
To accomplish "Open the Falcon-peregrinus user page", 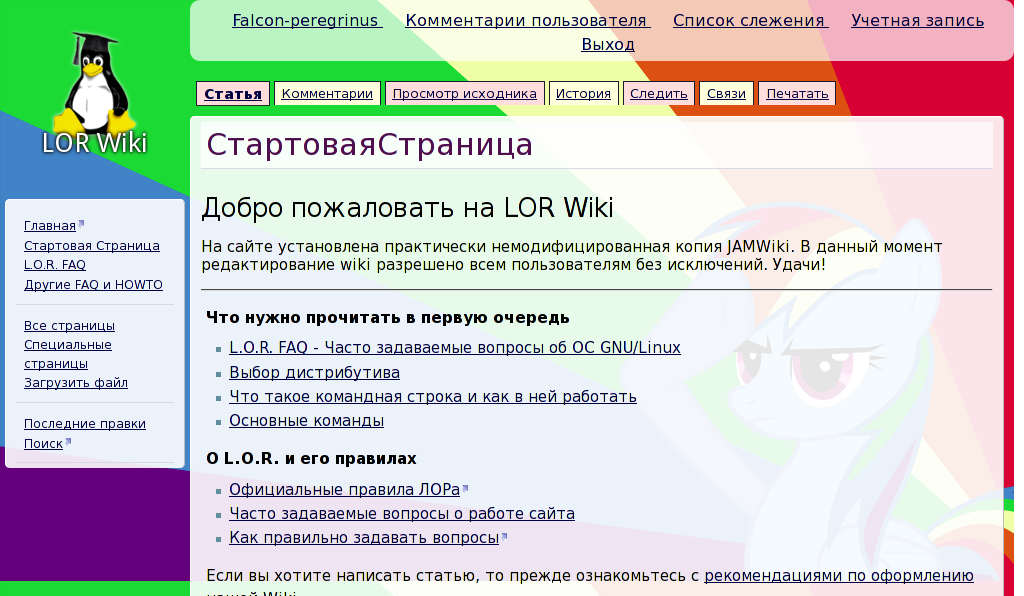I will pyautogui.click(x=306, y=19).
